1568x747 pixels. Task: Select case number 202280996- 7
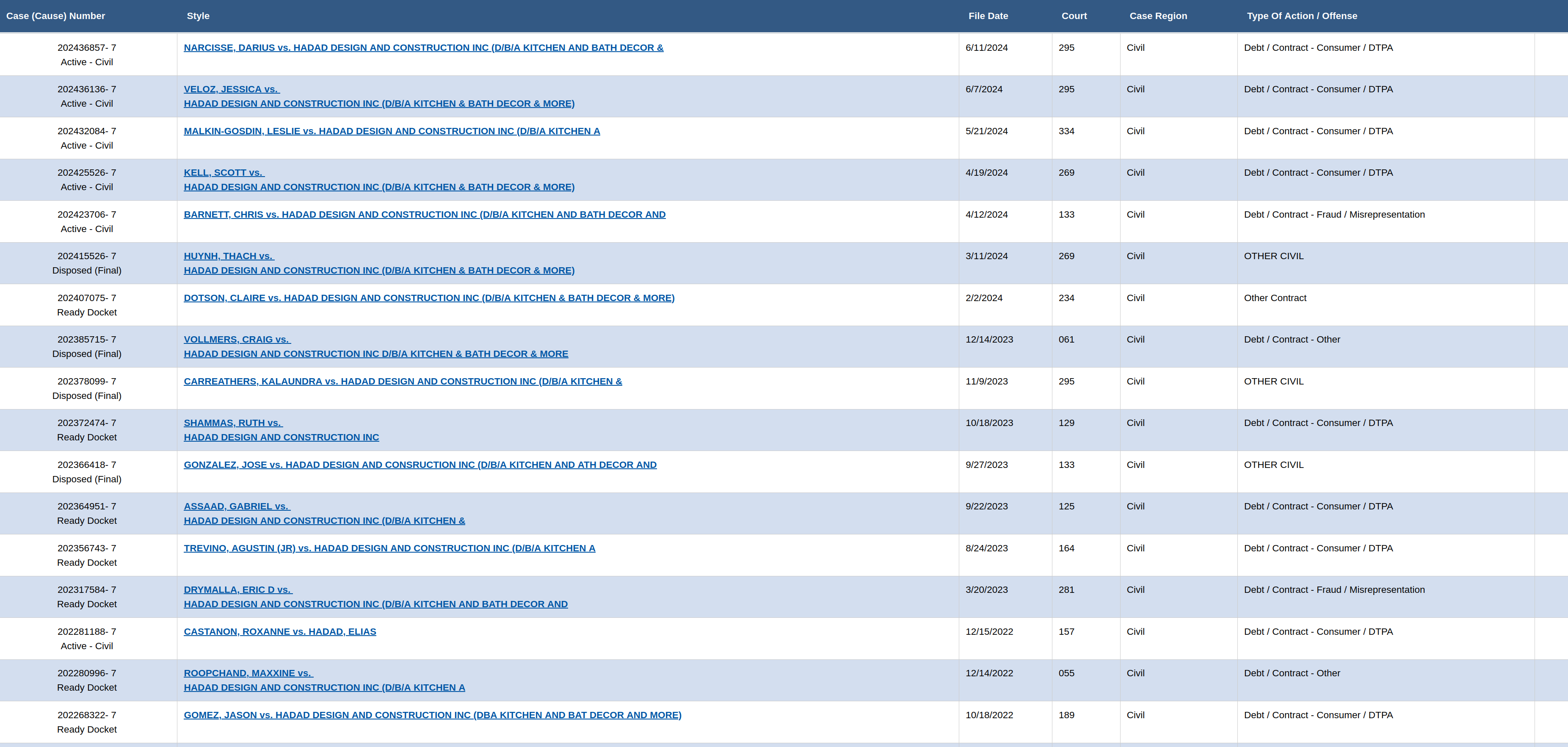coord(86,673)
